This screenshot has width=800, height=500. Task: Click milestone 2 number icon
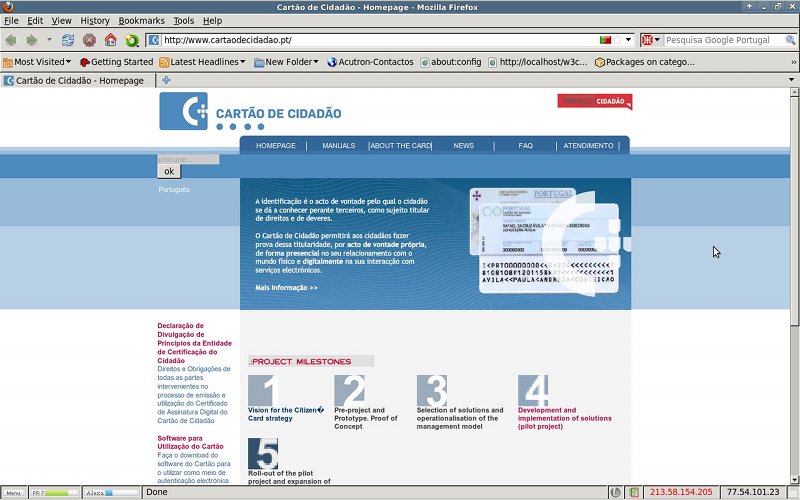[350, 390]
